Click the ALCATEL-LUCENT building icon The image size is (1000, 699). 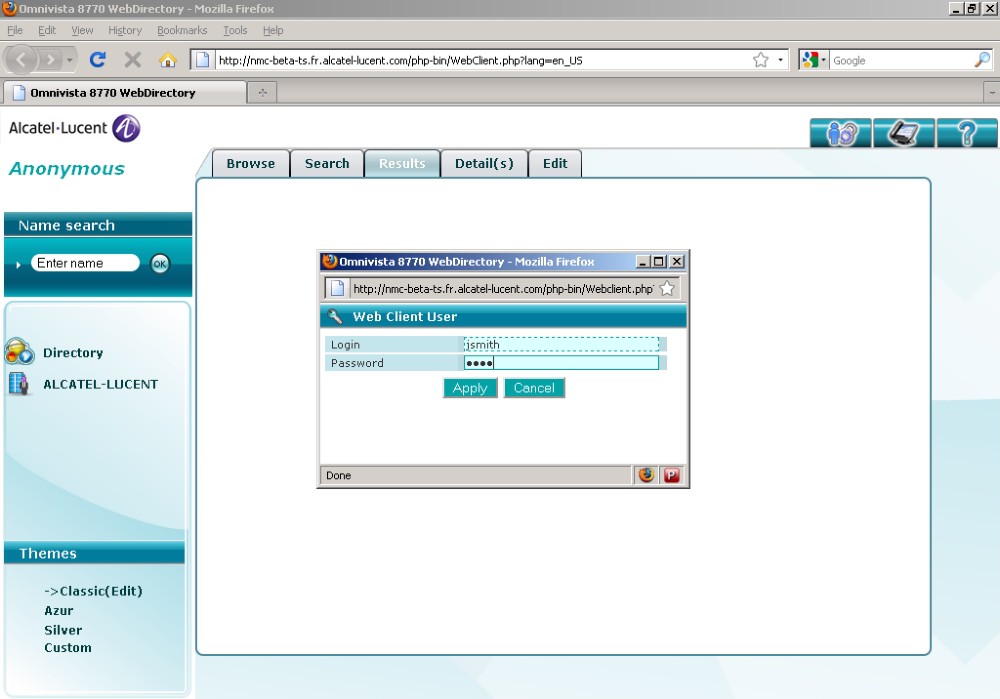point(19,383)
